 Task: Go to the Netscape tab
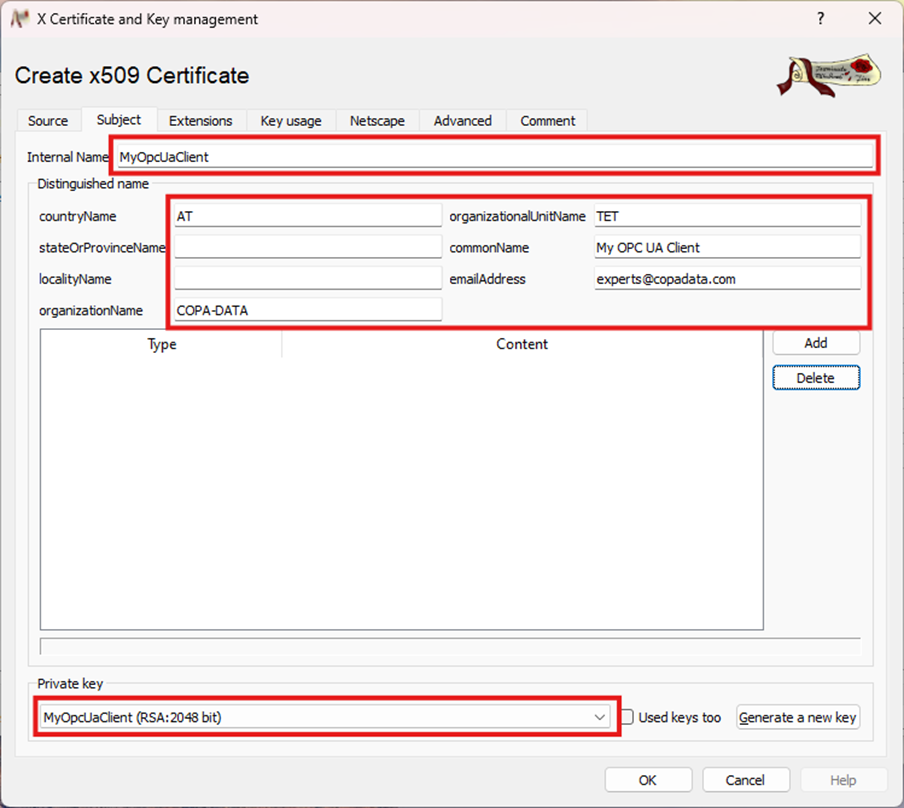pos(377,120)
